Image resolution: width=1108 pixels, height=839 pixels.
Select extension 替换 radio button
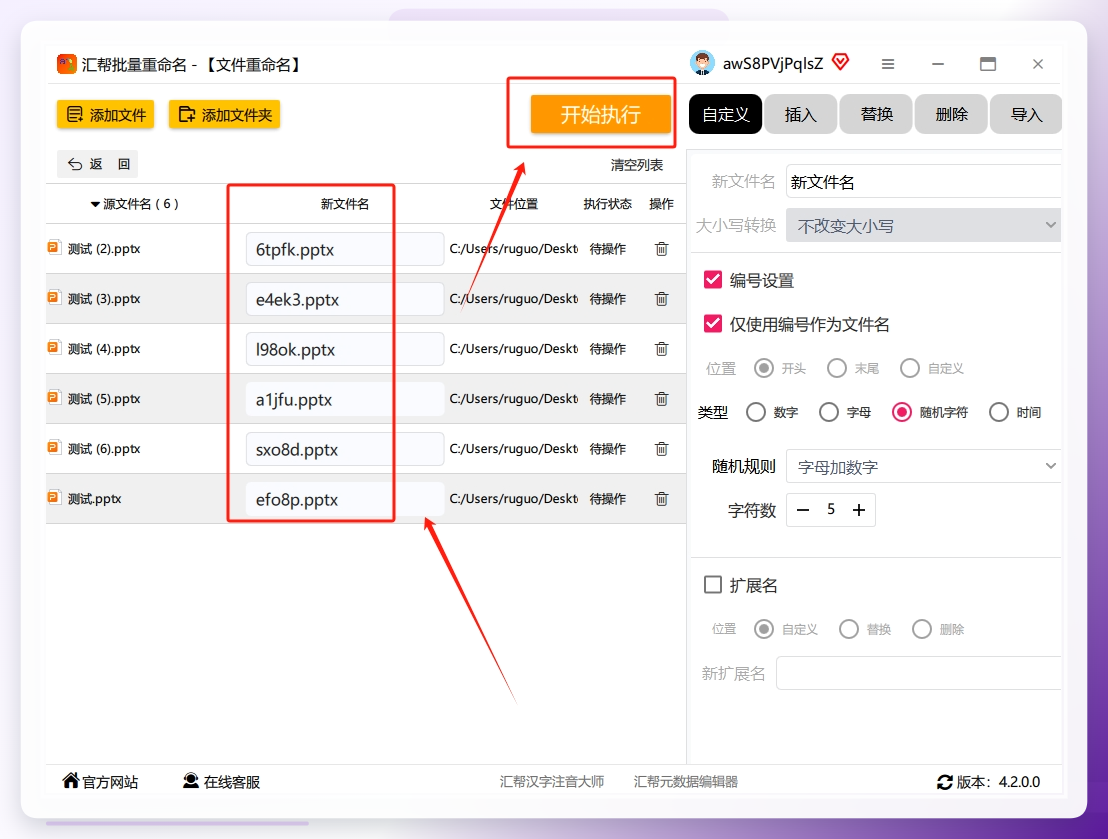tap(849, 629)
